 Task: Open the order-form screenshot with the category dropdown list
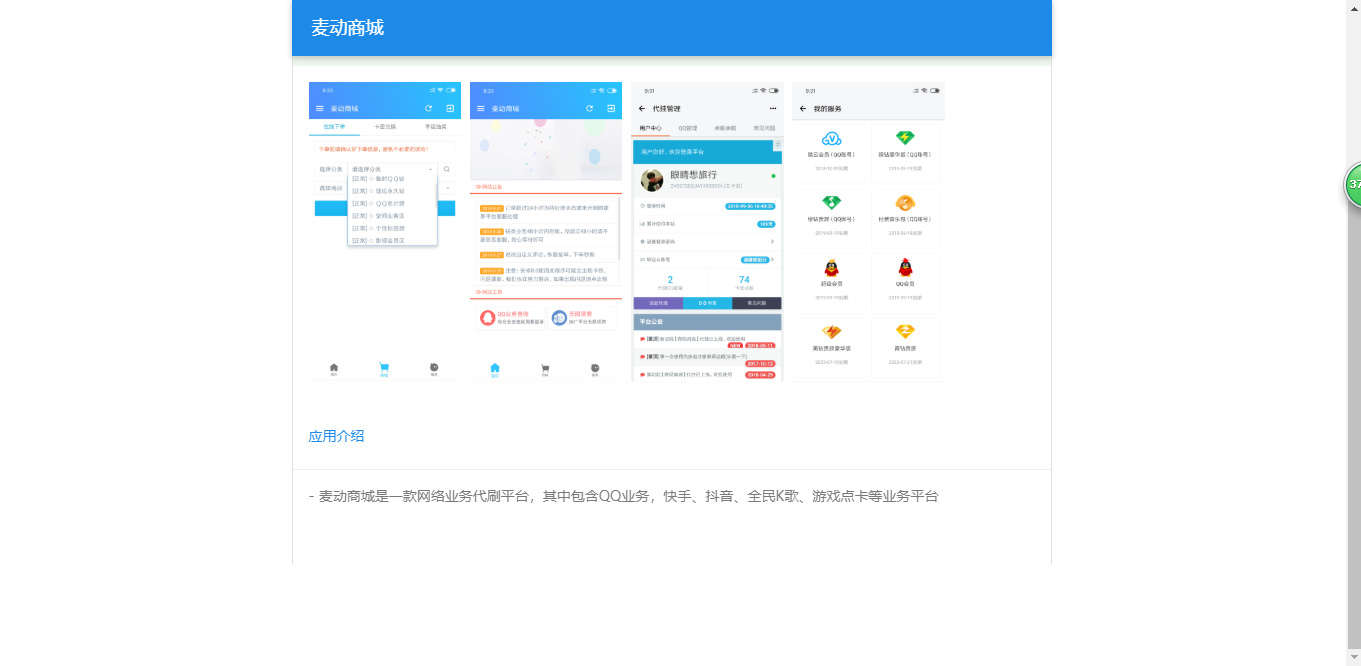385,231
